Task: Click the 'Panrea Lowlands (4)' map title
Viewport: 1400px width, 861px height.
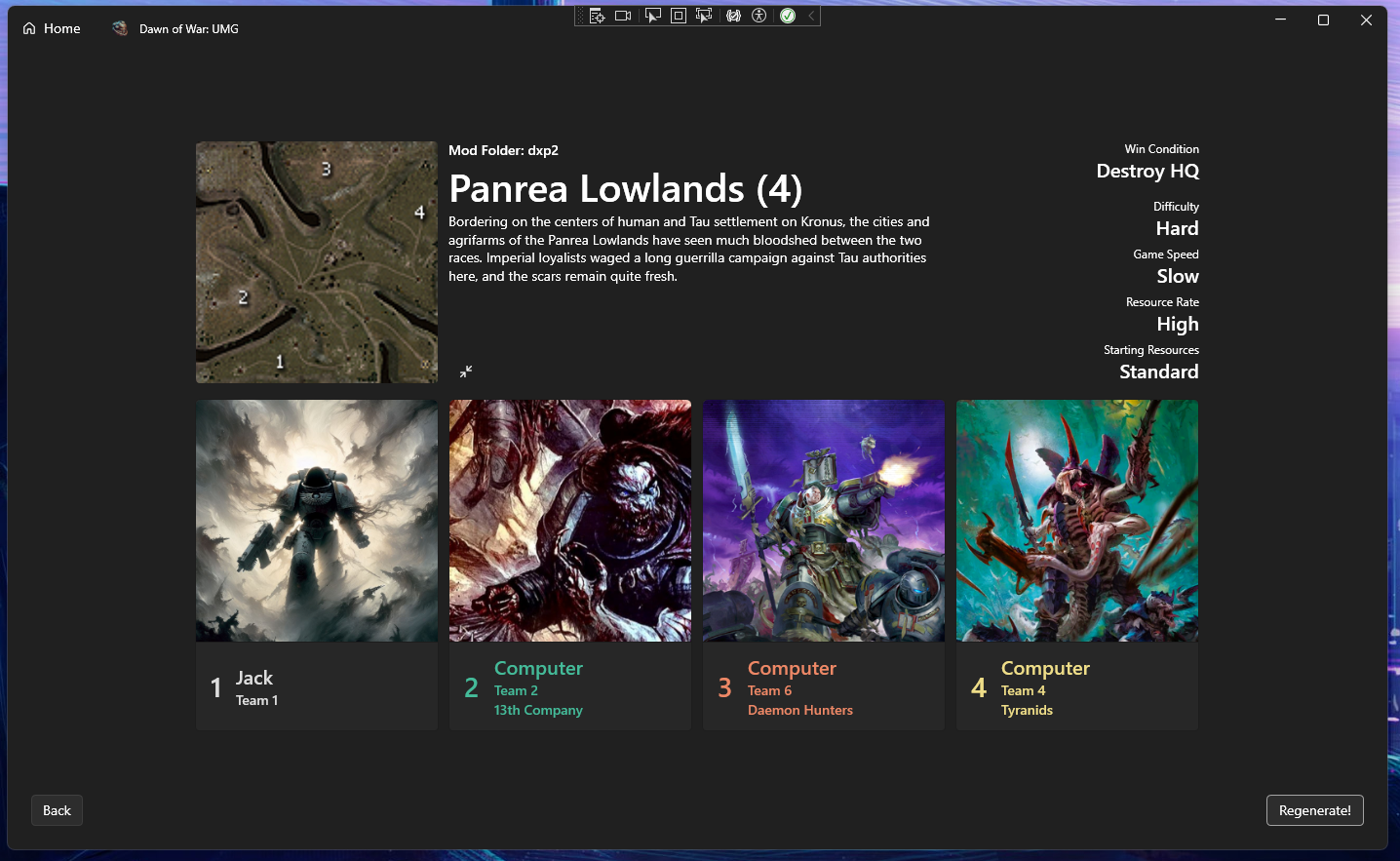Action: [x=626, y=188]
